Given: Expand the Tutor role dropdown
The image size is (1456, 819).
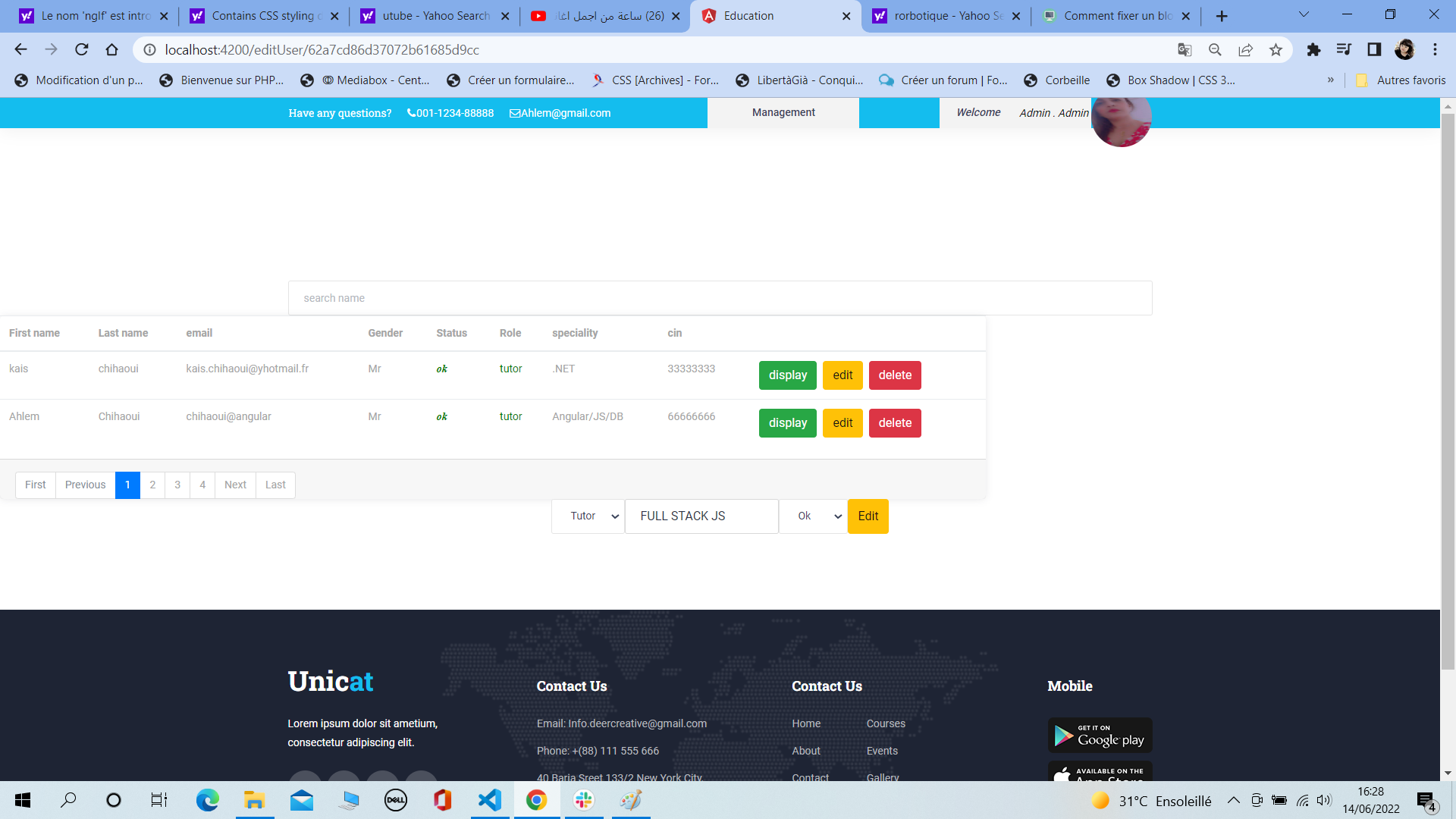Looking at the screenshot, I should [588, 516].
